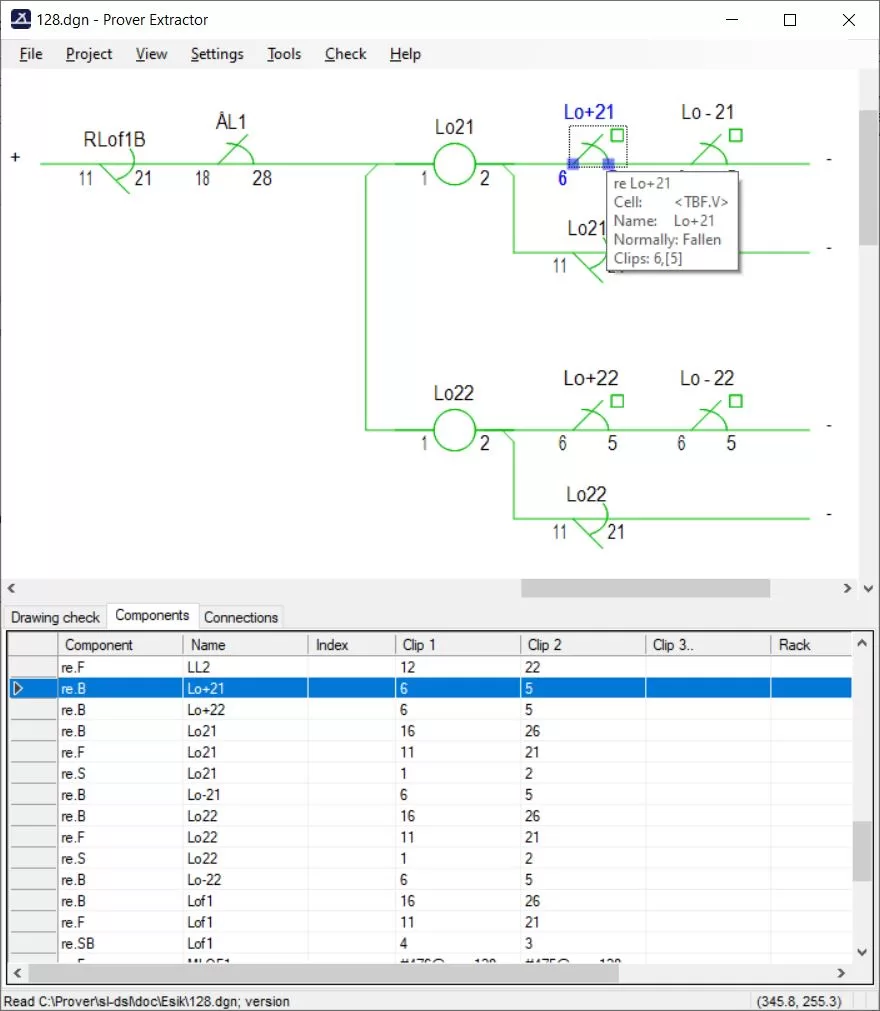Click the table horizontal scrollbar thumb
This screenshot has height=1011, width=880.
[x=324, y=973]
